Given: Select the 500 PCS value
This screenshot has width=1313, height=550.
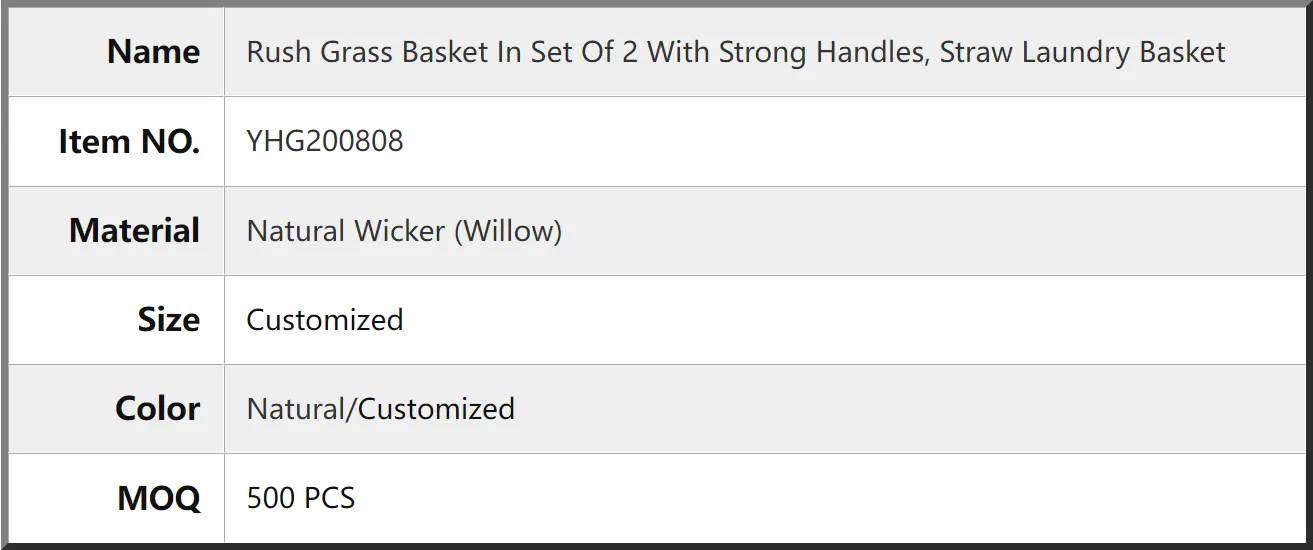Looking at the screenshot, I should [301, 498].
